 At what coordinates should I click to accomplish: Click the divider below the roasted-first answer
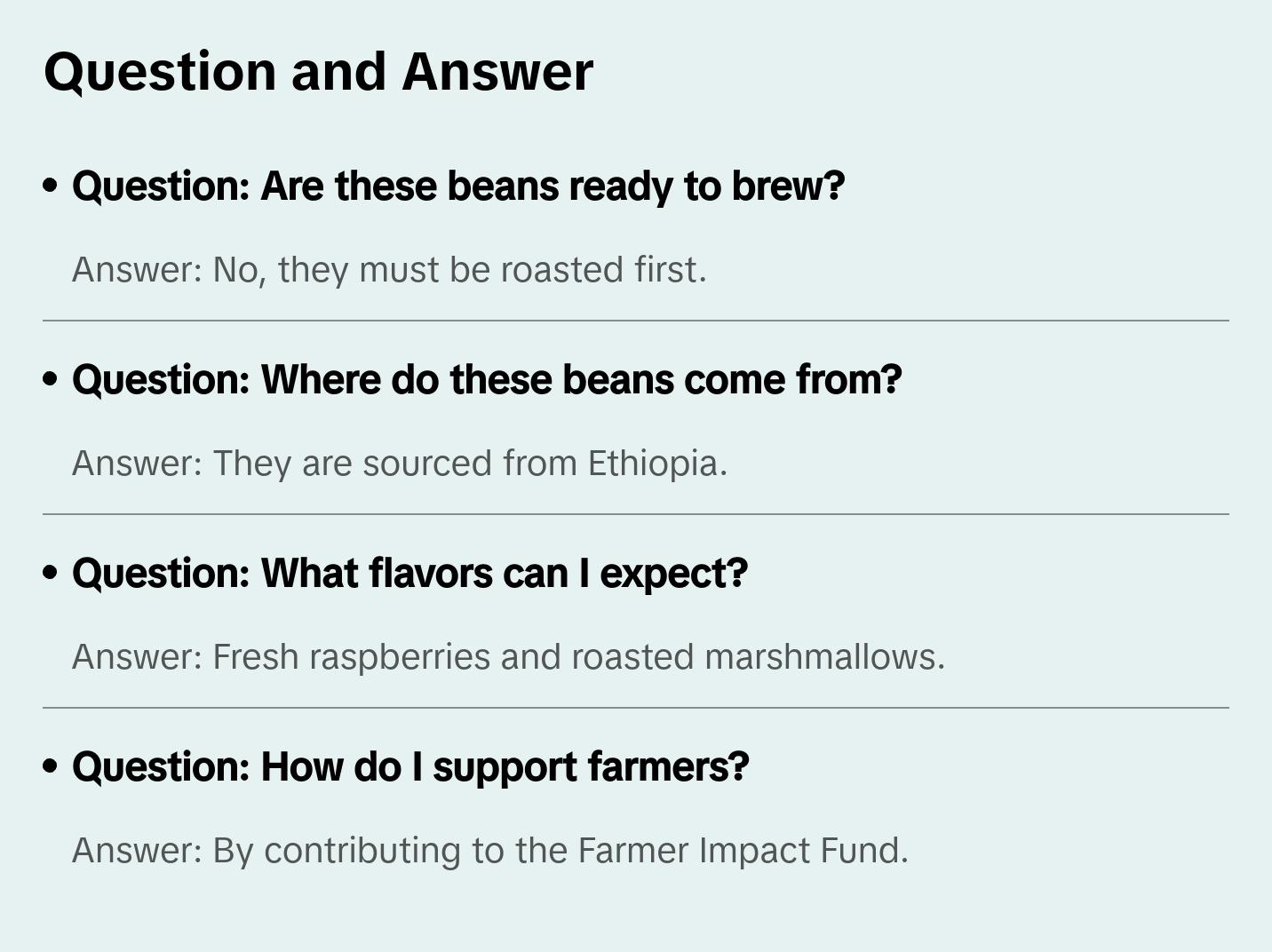(636, 321)
